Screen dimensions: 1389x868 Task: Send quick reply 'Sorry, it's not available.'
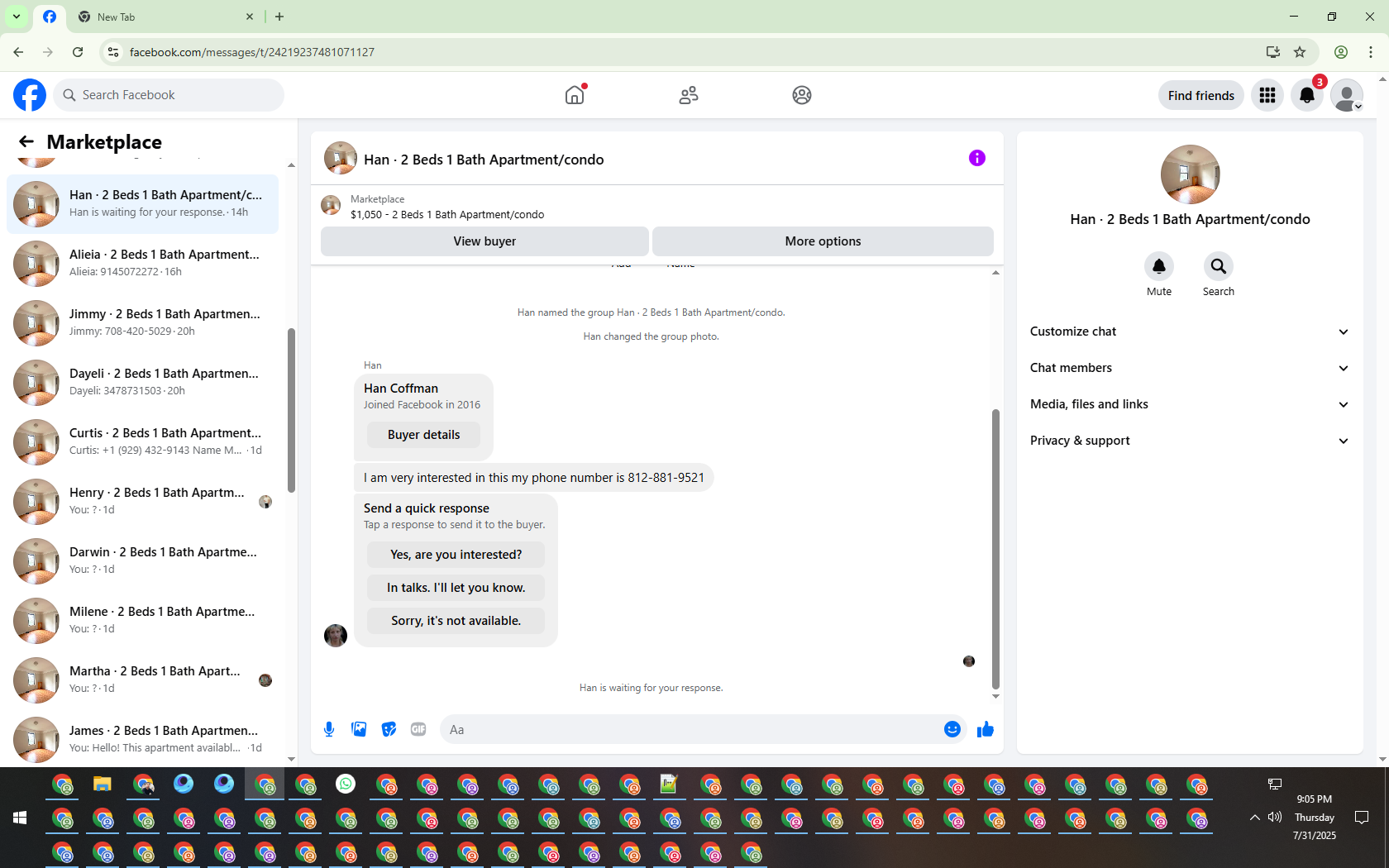pos(456,621)
